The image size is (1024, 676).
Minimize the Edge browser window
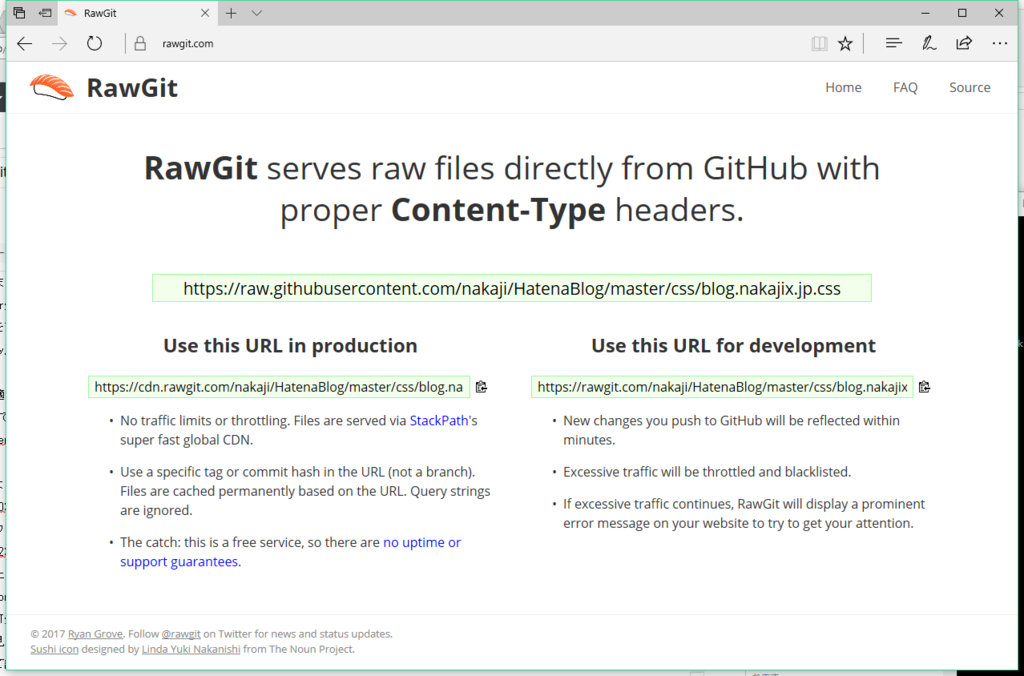pos(925,13)
